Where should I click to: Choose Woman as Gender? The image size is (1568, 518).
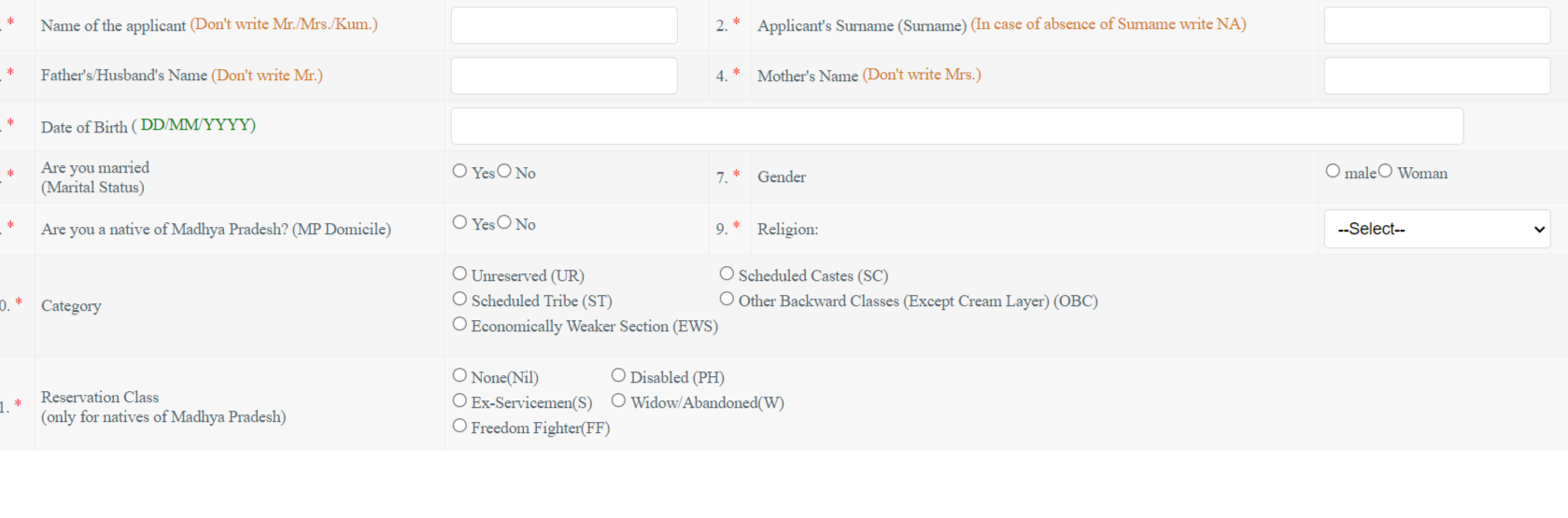tap(1385, 171)
